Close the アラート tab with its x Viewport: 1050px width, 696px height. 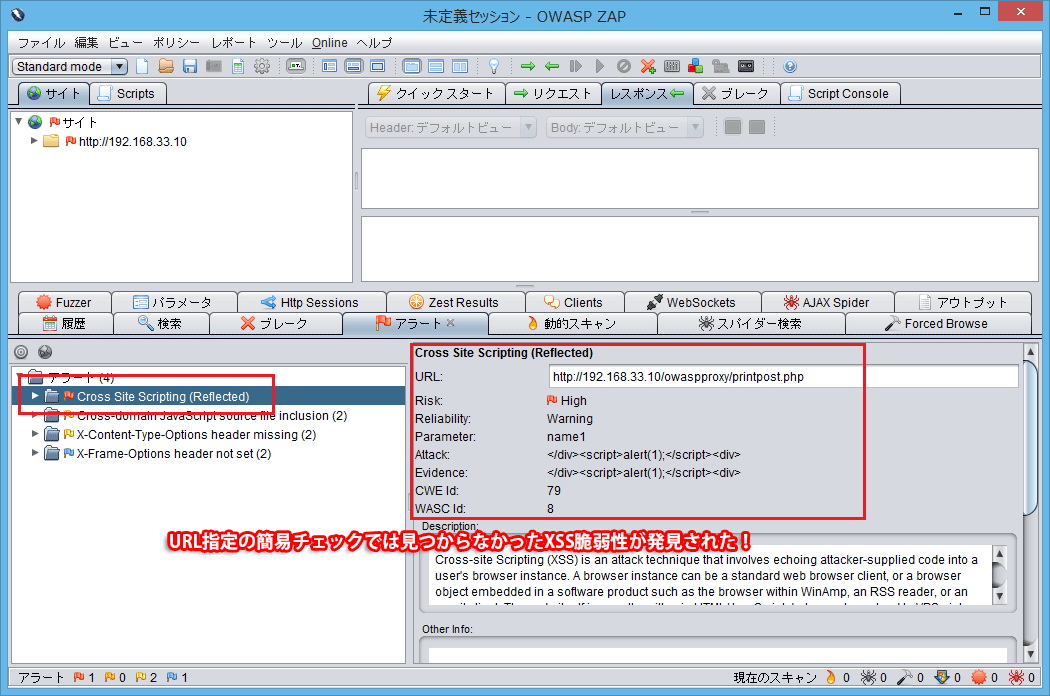click(451, 323)
